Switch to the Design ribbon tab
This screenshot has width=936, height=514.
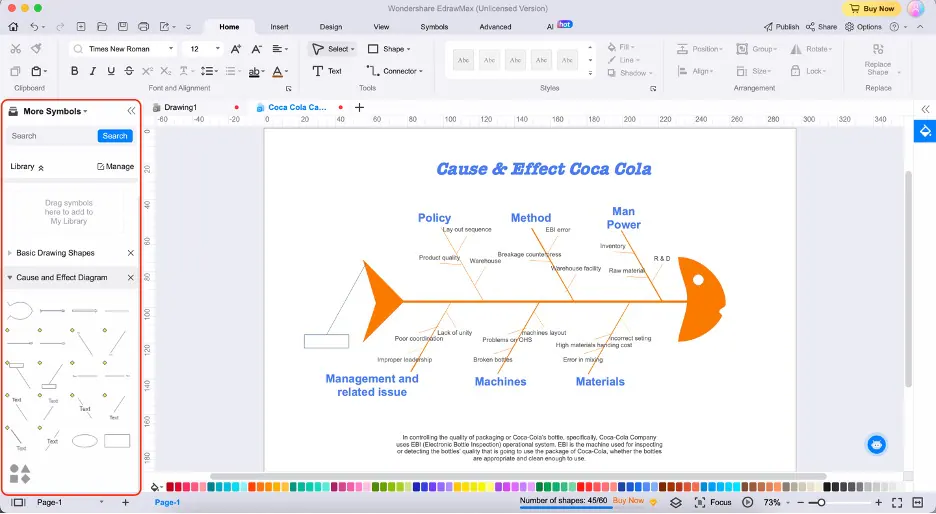click(x=331, y=27)
